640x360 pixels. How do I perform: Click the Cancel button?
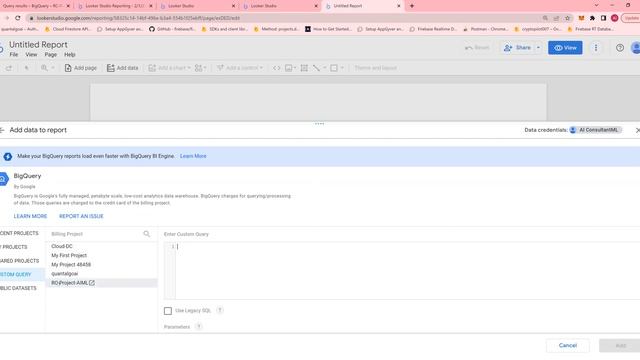[568, 346]
